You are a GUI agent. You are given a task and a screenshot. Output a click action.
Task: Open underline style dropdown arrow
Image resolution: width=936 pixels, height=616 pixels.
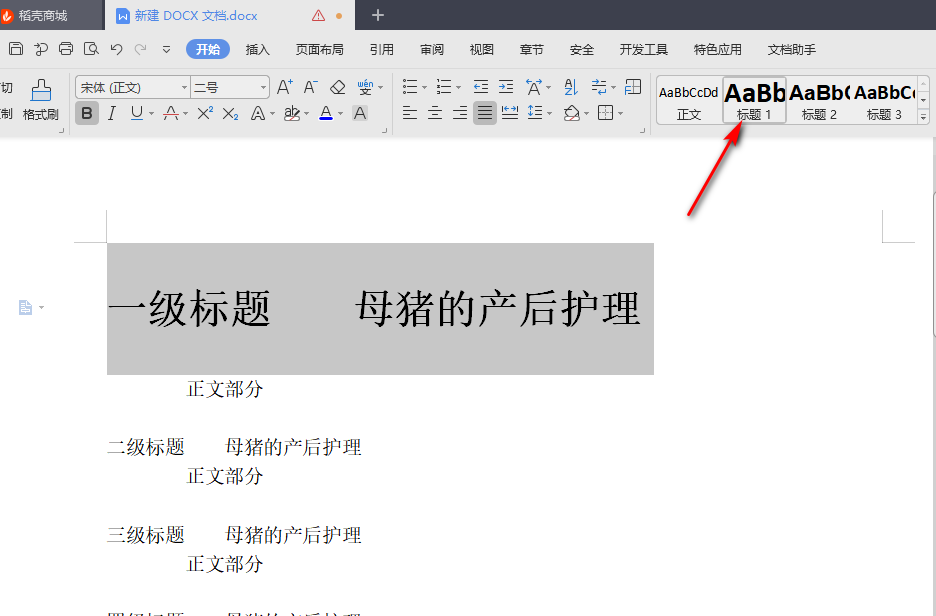coord(151,113)
